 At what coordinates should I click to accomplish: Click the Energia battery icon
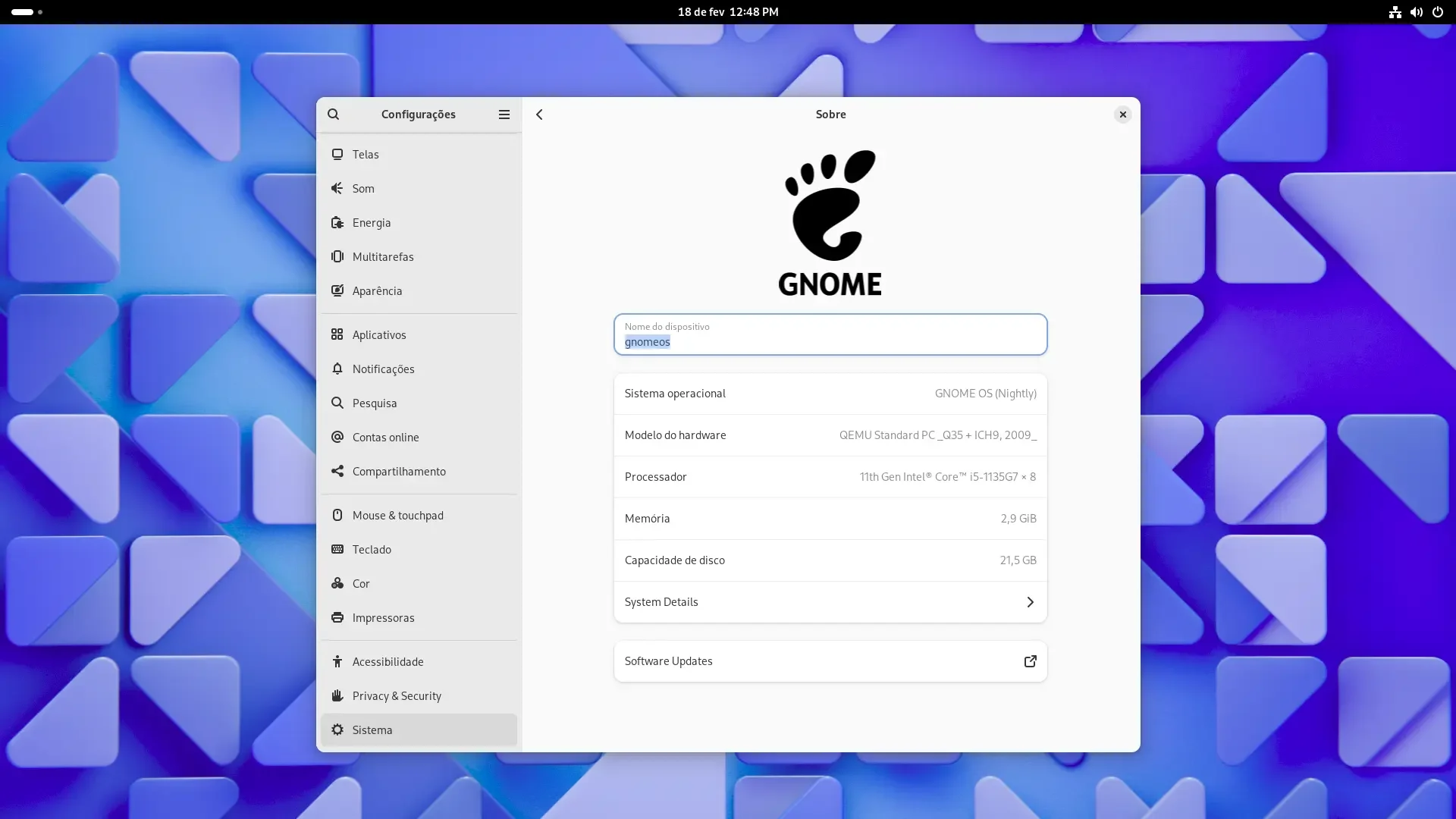tap(337, 222)
